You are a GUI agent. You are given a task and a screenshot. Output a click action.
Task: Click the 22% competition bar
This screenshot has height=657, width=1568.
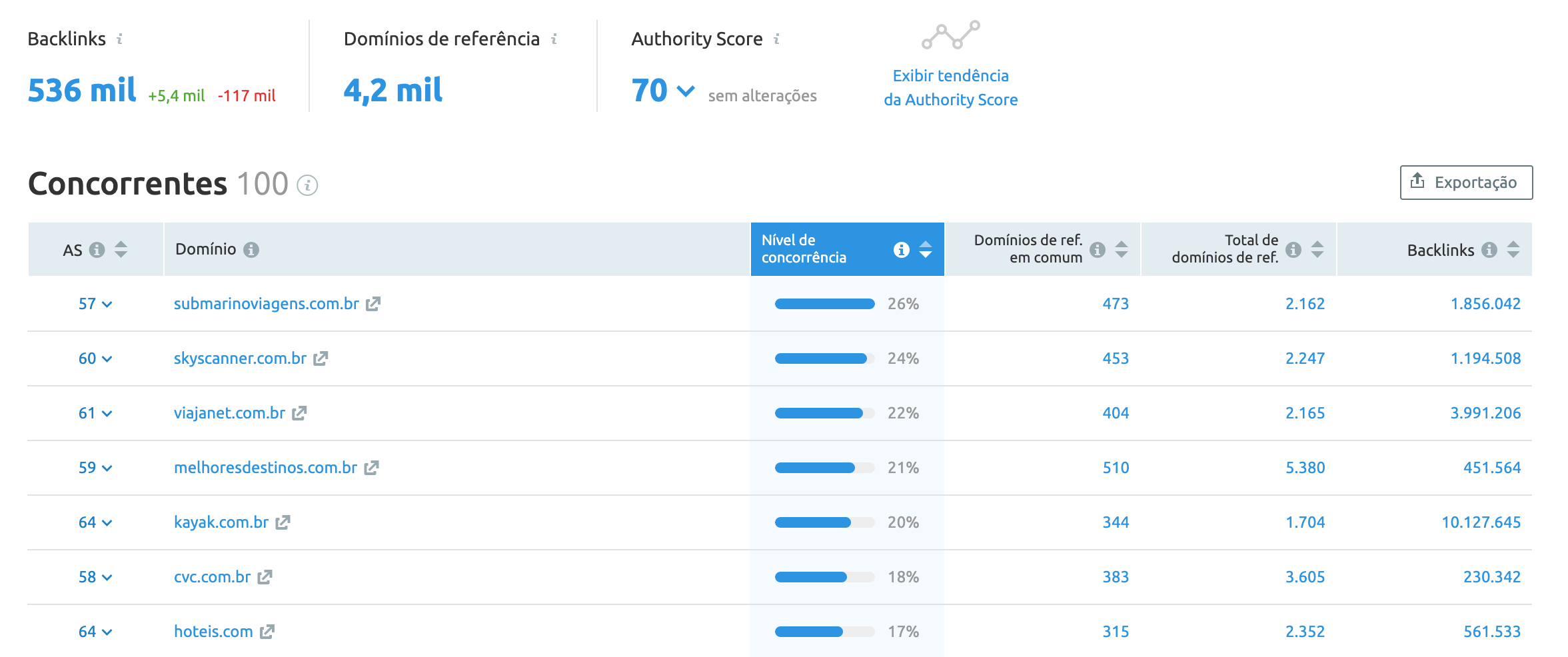click(x=824, y=413)
